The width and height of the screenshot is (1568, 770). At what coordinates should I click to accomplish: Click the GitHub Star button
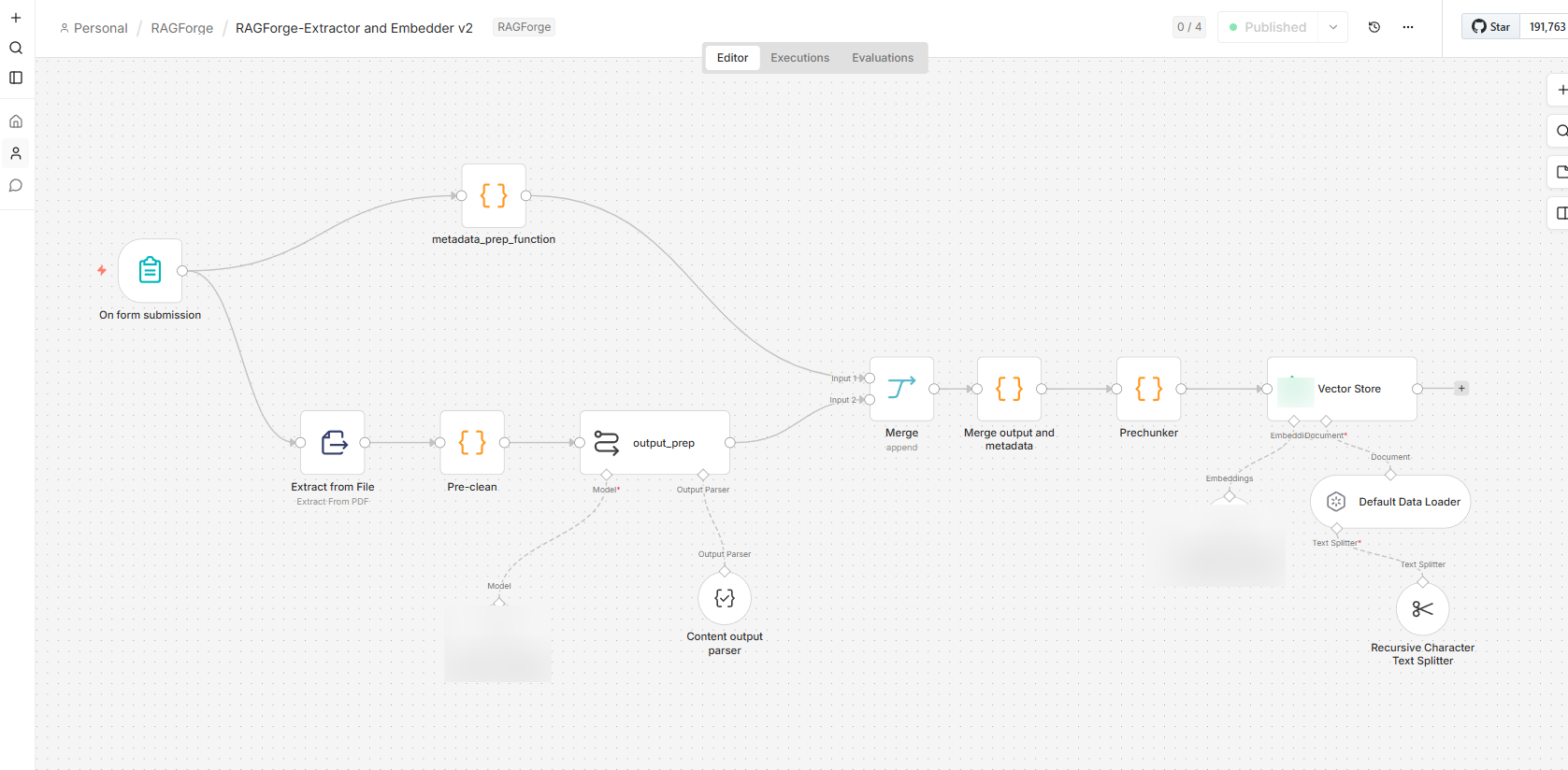click(1491, 27)
